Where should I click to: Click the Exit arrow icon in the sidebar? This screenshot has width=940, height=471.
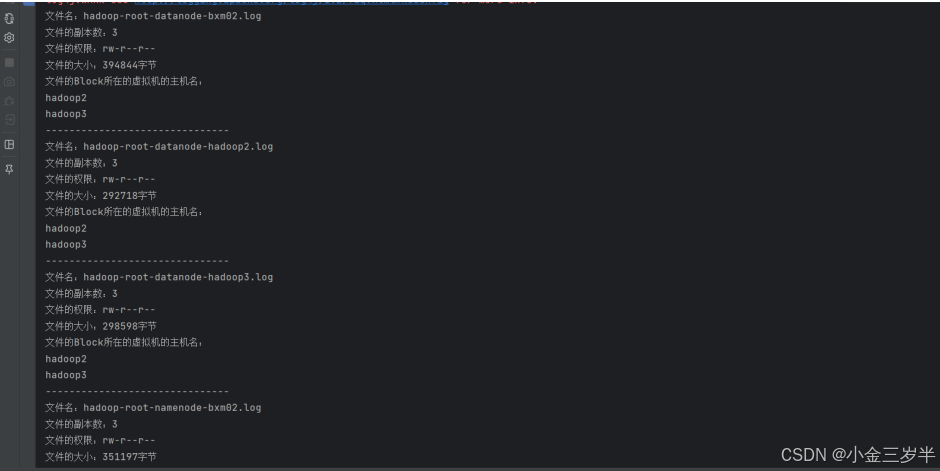pos(9,120)
